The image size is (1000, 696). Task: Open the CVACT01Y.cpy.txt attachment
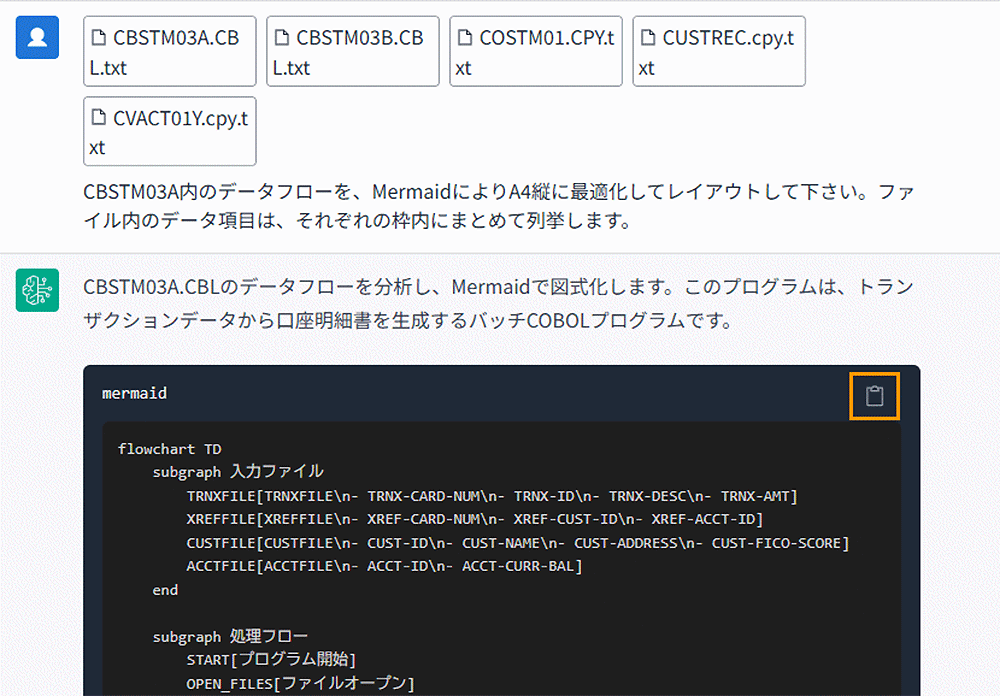(x=169, y=131)
